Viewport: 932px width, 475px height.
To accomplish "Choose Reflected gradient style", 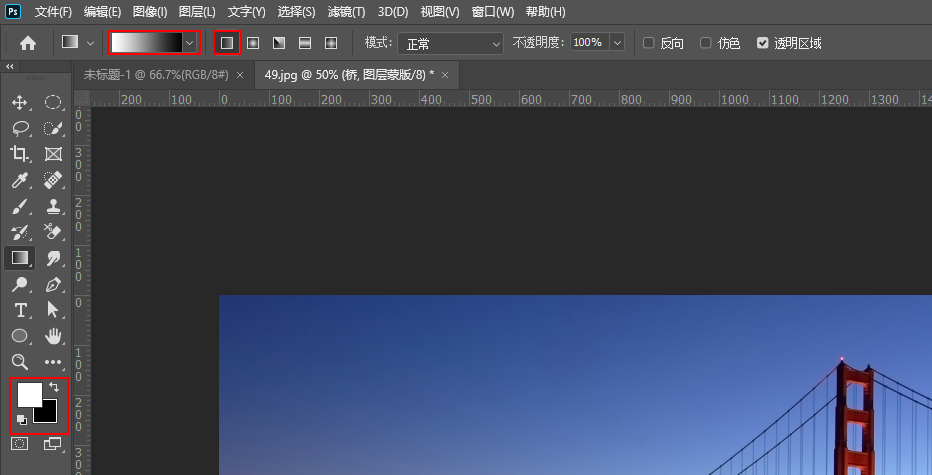I will click(305, 43).
